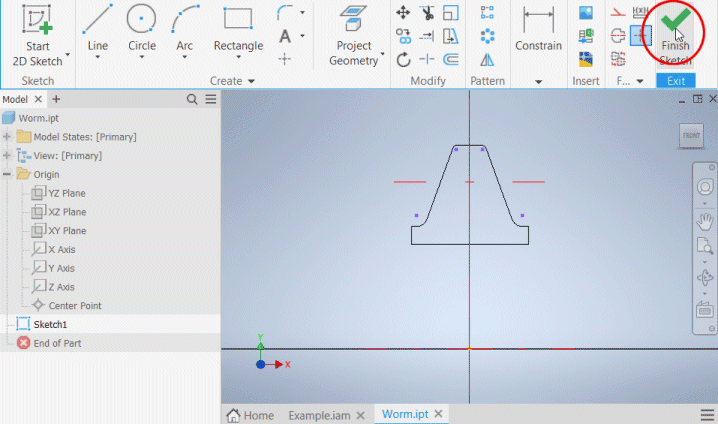Select the Trim scissors tool
718x424 pixels.
[x=427, y=12]
